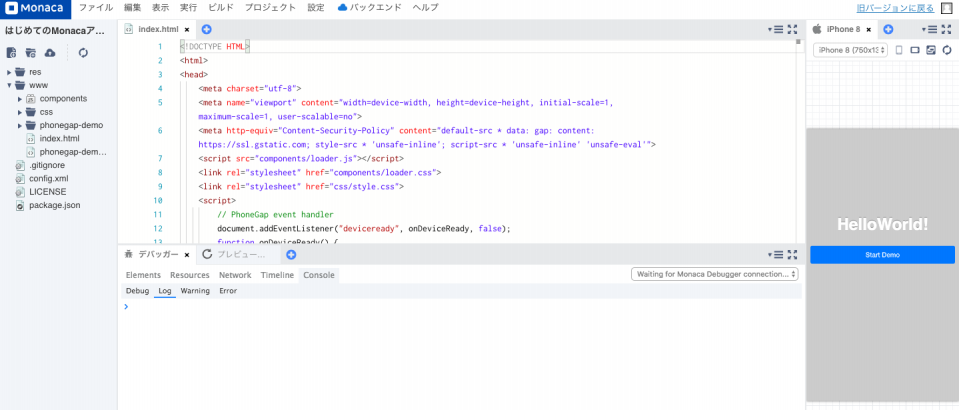Expand the components folder
Viewport: 959px width, 410px height.
20,99
